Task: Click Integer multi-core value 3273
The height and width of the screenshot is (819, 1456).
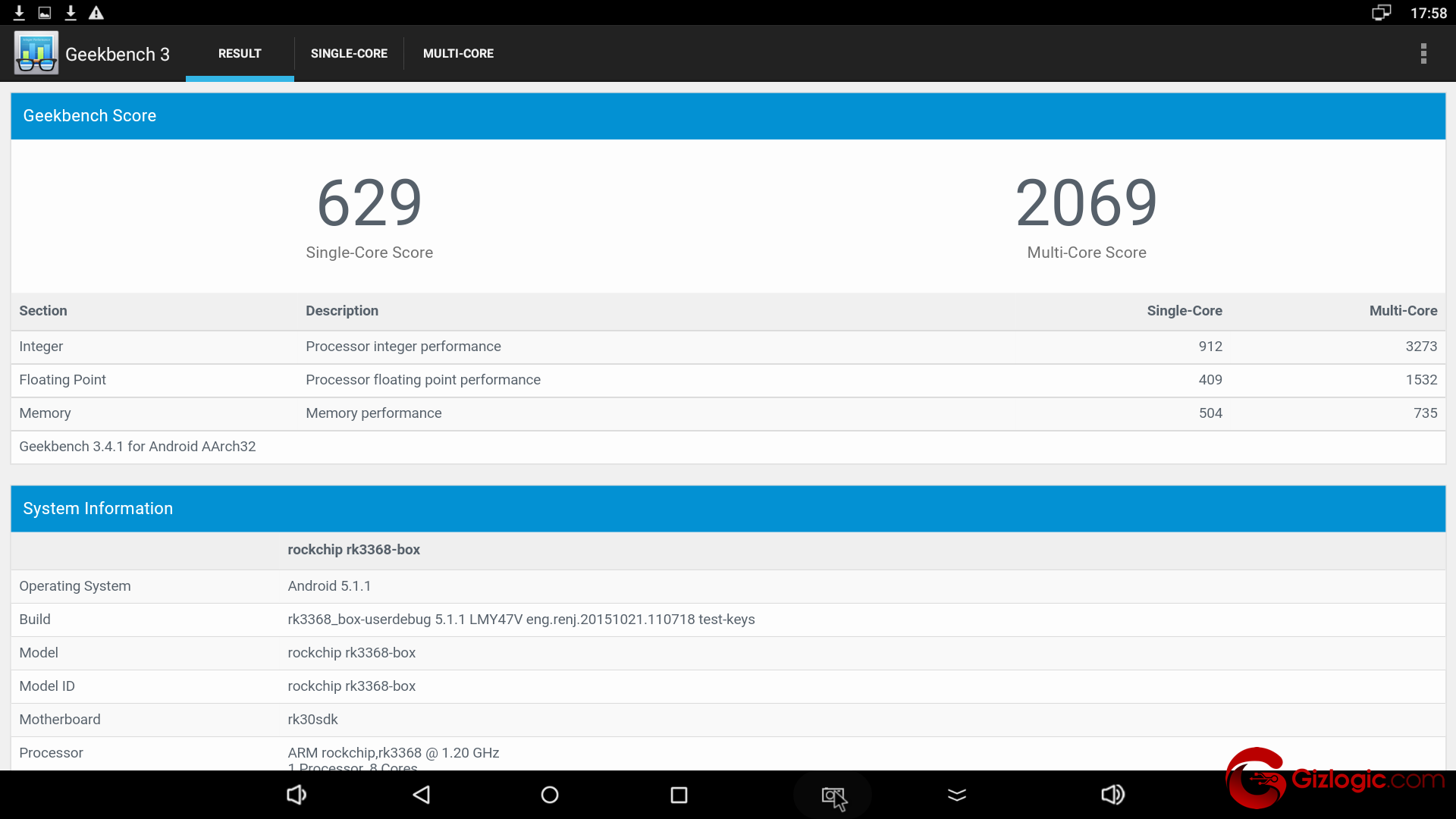Action: [1421, 347]
